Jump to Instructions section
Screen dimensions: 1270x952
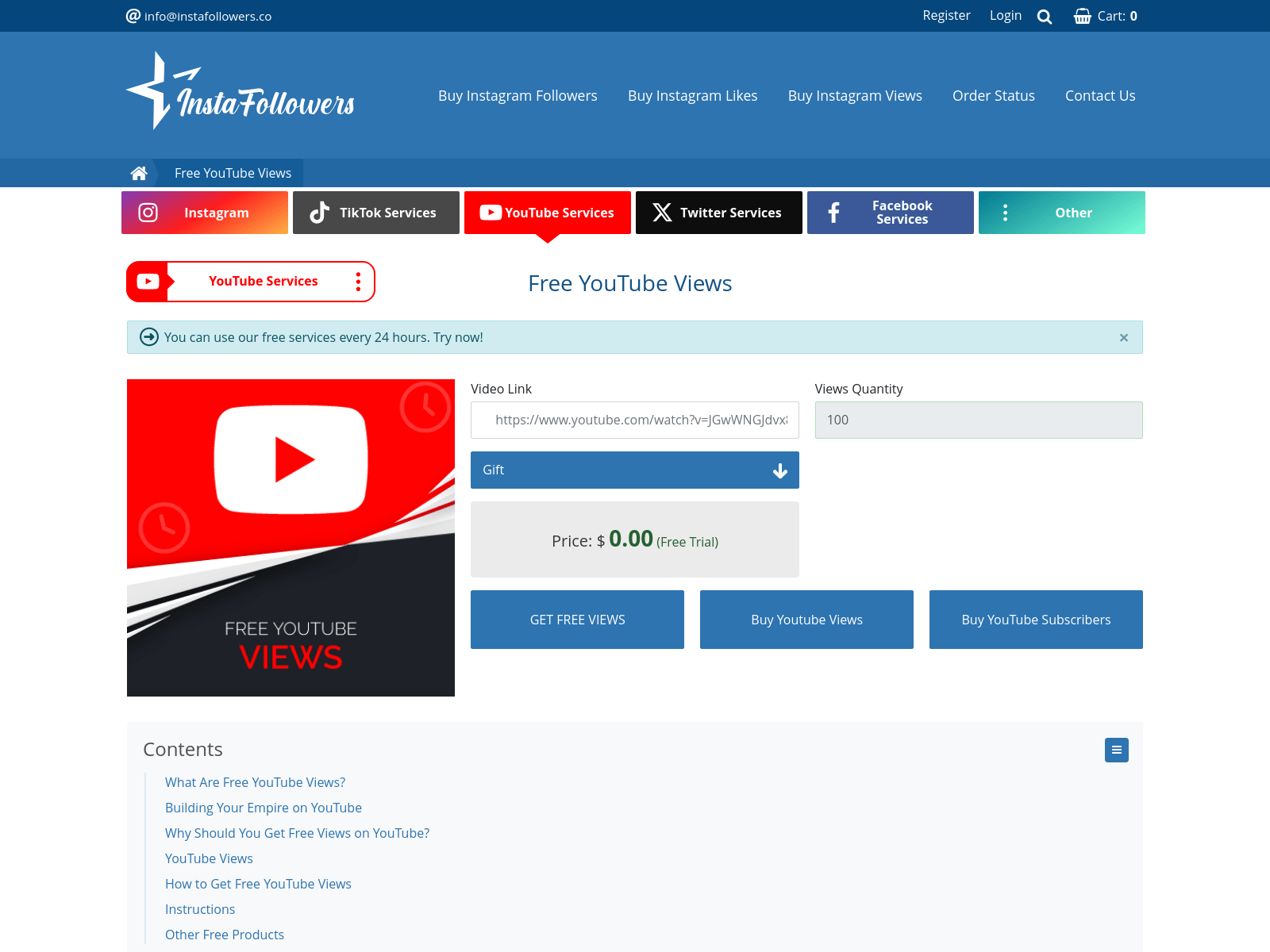coord(200,909)
